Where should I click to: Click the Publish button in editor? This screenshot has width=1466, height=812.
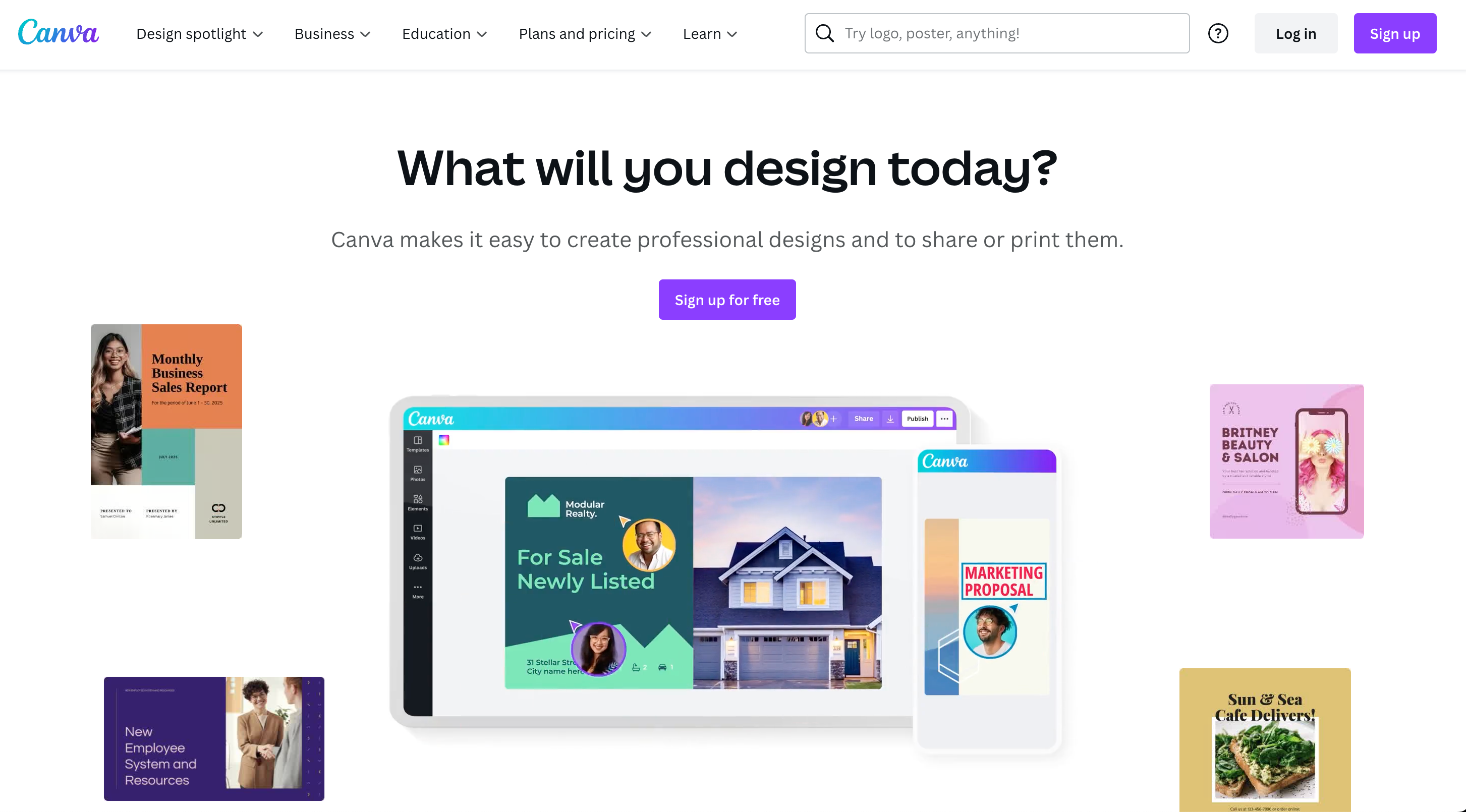(916, 418)
